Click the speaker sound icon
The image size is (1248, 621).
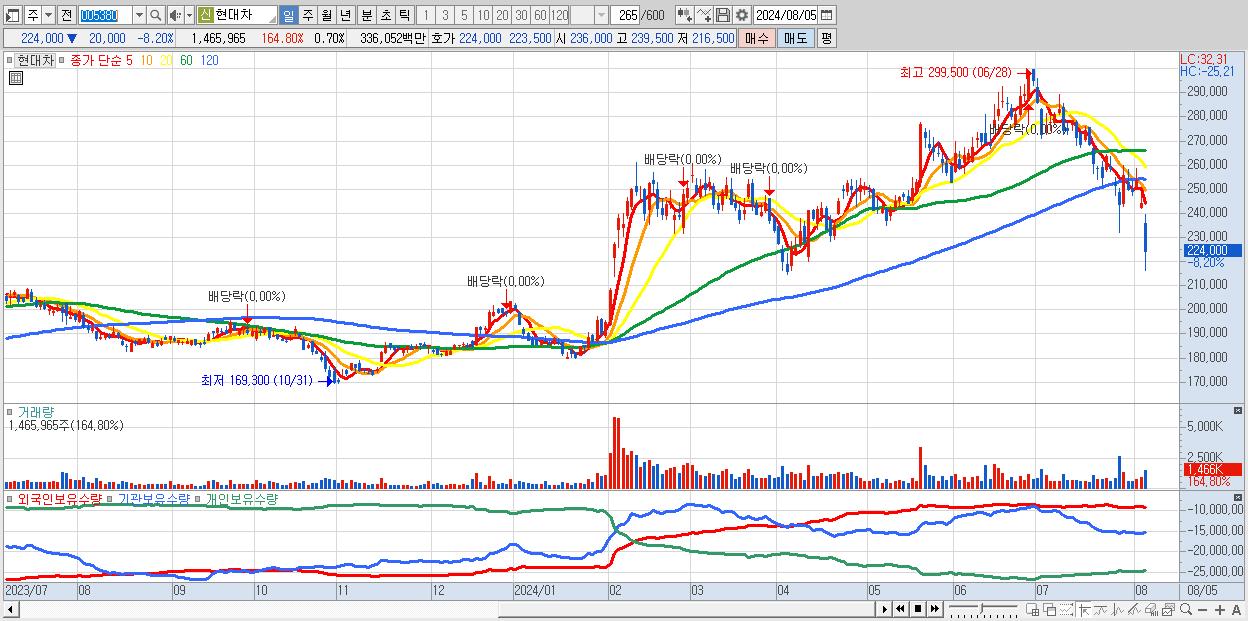click(175, 16)
